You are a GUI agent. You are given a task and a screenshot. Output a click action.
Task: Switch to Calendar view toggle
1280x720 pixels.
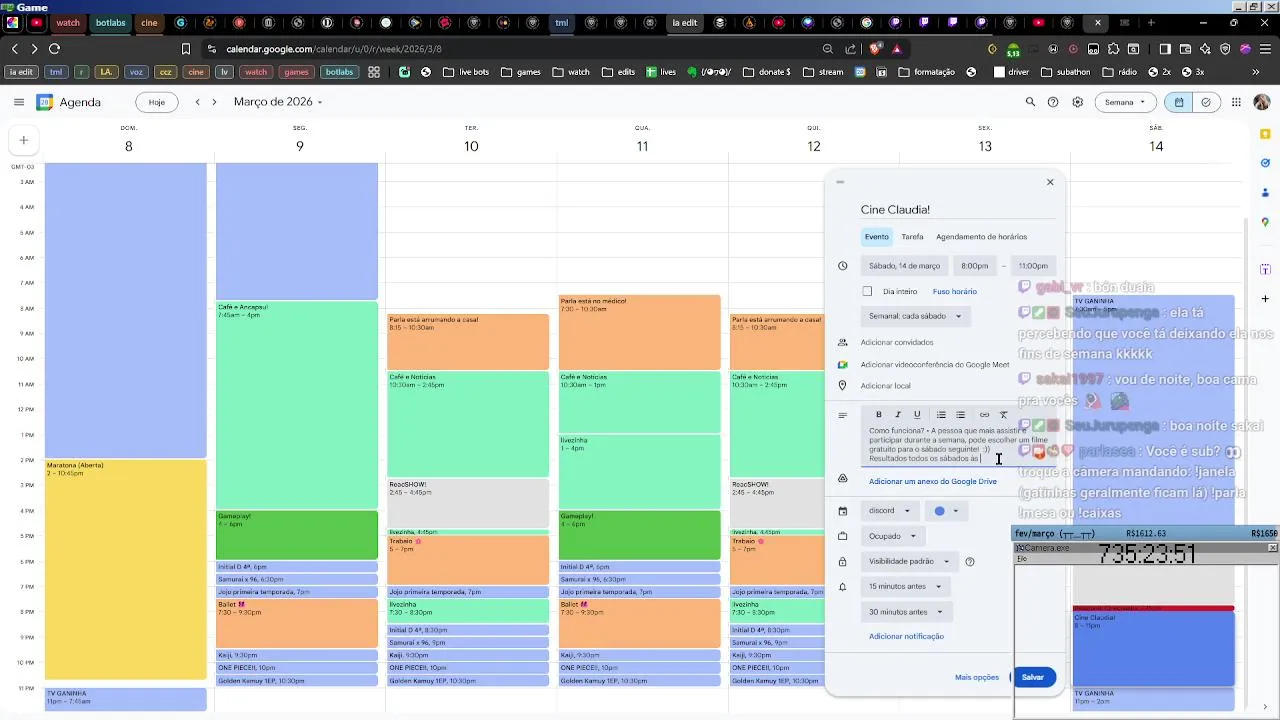[x=1180, y=102]
